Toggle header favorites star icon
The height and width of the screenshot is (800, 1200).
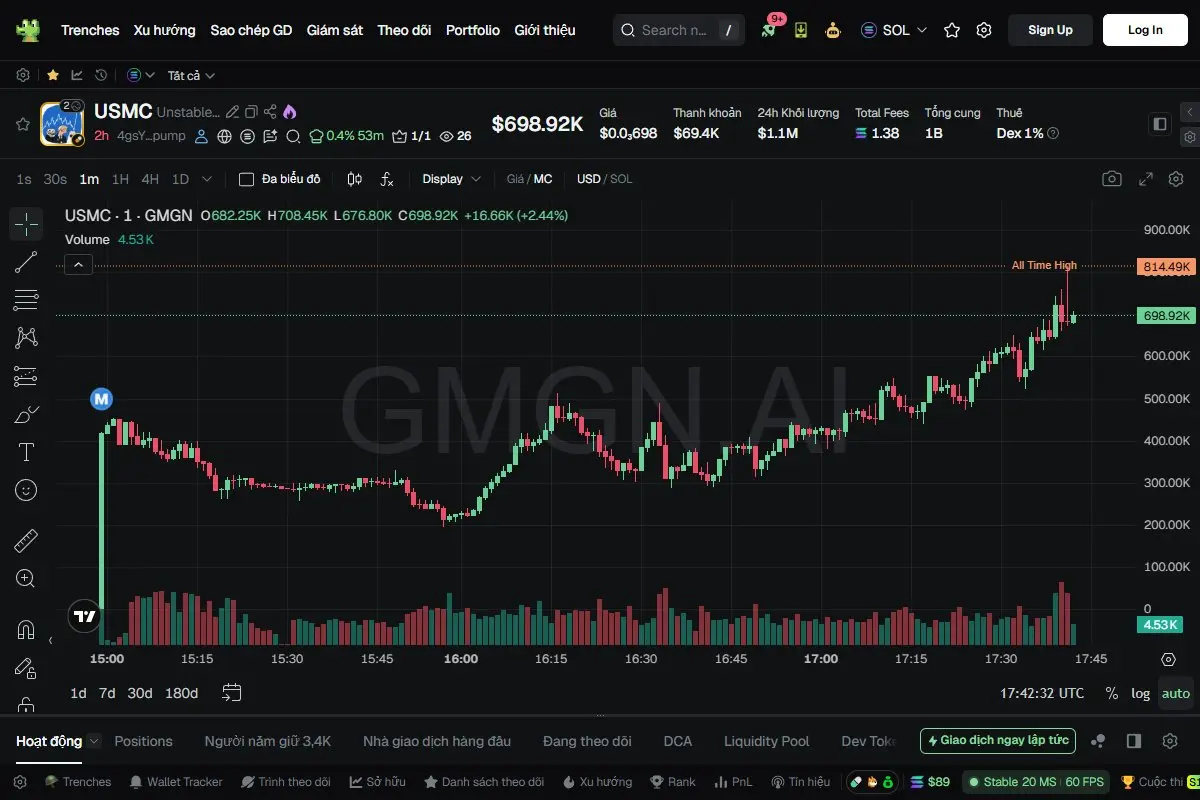[x=952, y=30]
